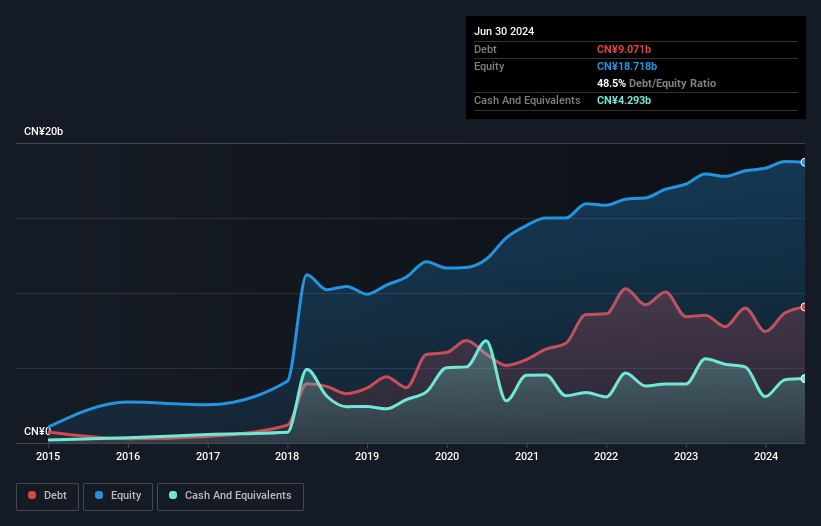
Task: Click the CN¥4.293b cash value
Action: point(624,100)
